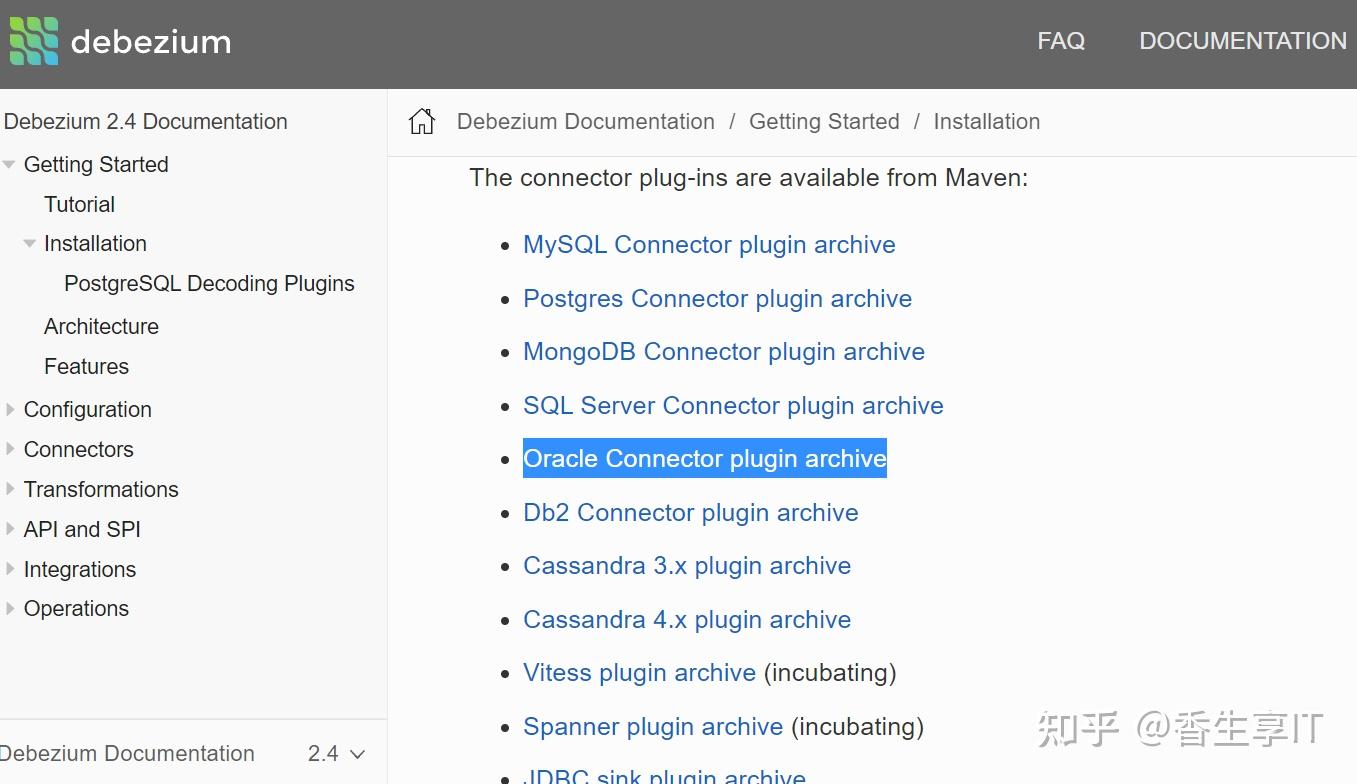Expand the Configuration section
The image size is (1357, 784).
10,409
